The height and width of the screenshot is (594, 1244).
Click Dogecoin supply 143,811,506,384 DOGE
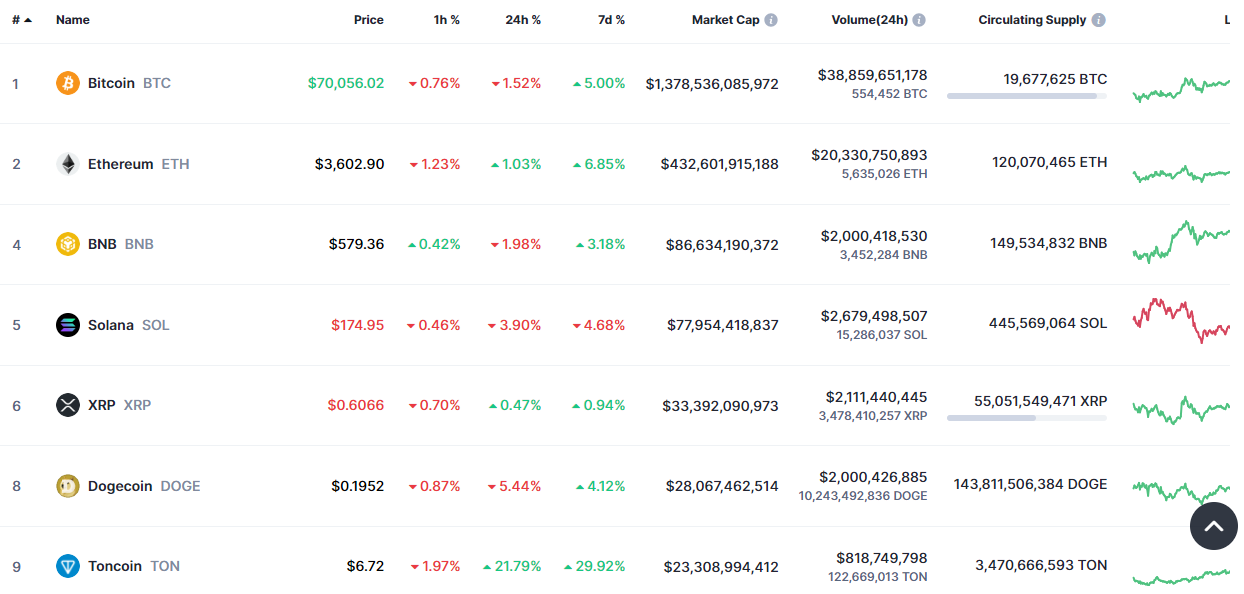(x=1030, y=484)
